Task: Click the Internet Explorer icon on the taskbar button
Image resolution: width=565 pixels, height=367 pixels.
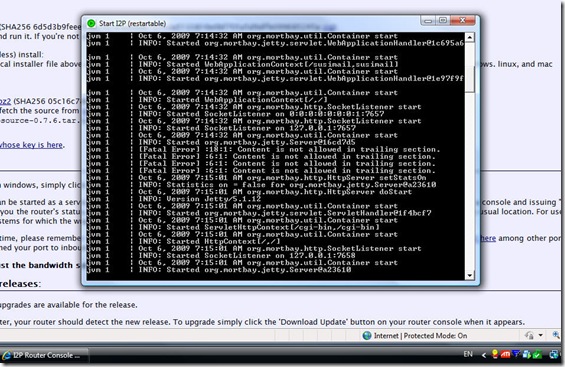Action: (6, 355)
